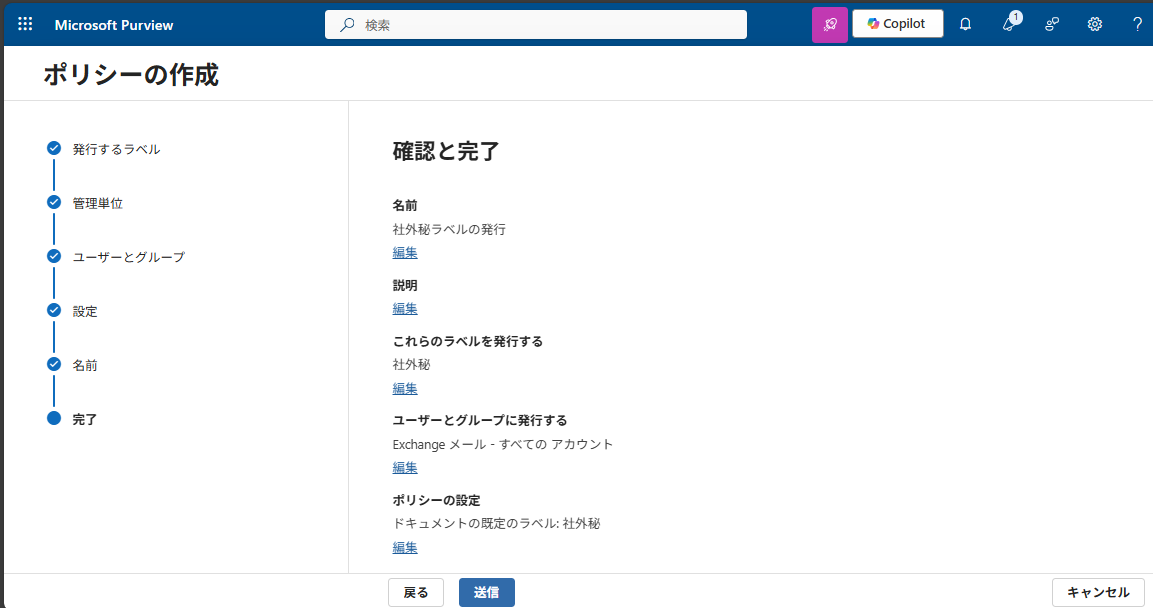Submit the policy with 送信
This screenshot has width=1153, height=608.
pos(486,592)
